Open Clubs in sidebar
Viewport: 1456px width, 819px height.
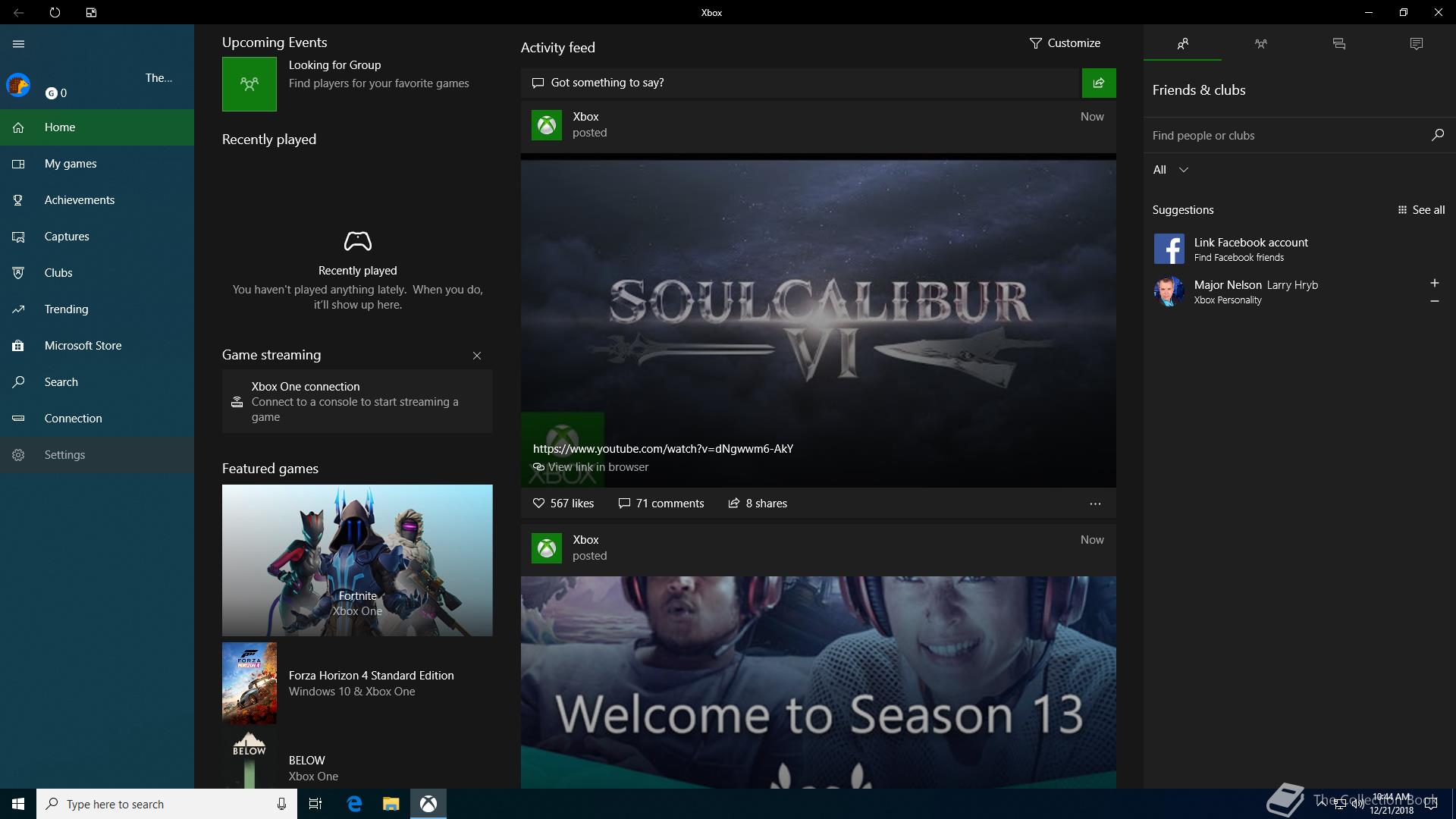tap(97, 273)
